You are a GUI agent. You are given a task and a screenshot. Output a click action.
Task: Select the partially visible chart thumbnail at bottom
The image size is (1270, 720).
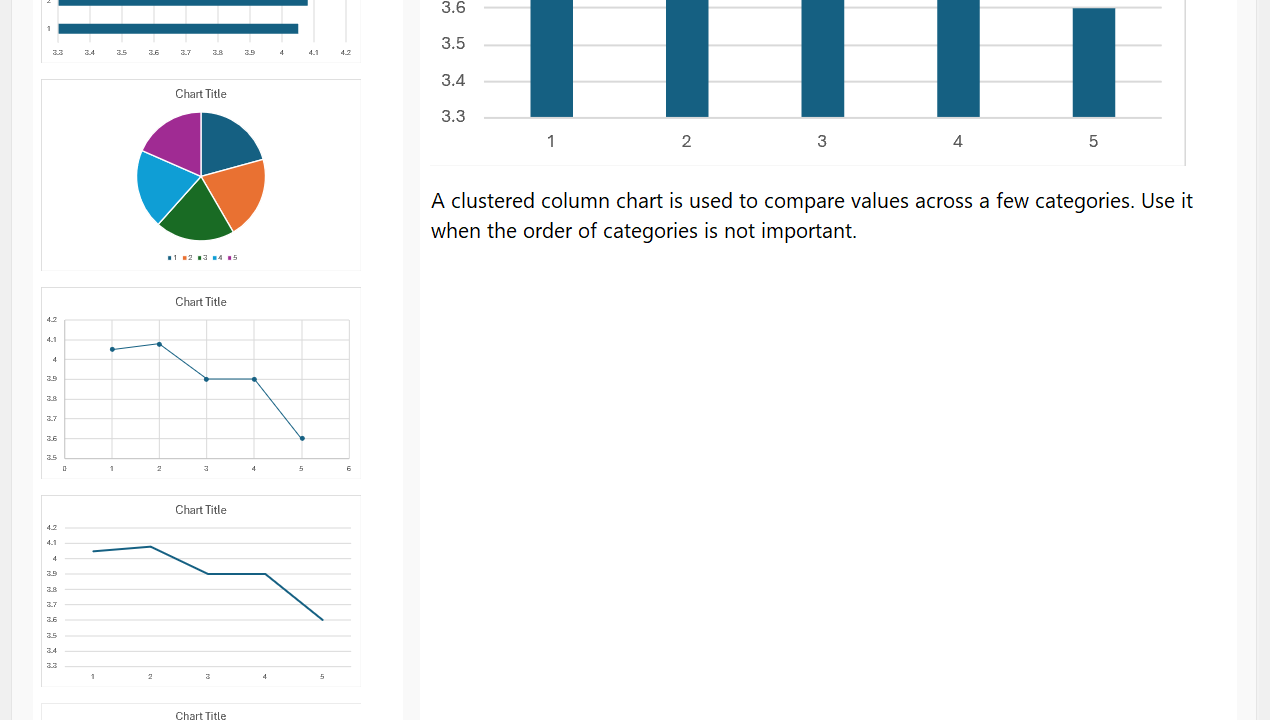coord(201,712)
